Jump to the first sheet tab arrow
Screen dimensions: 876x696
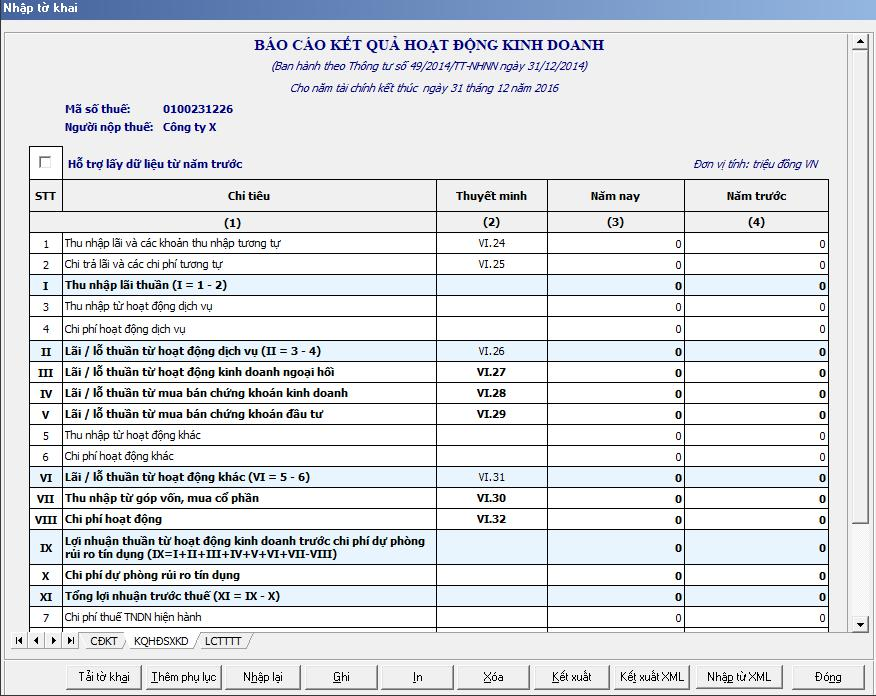point(19,640)
